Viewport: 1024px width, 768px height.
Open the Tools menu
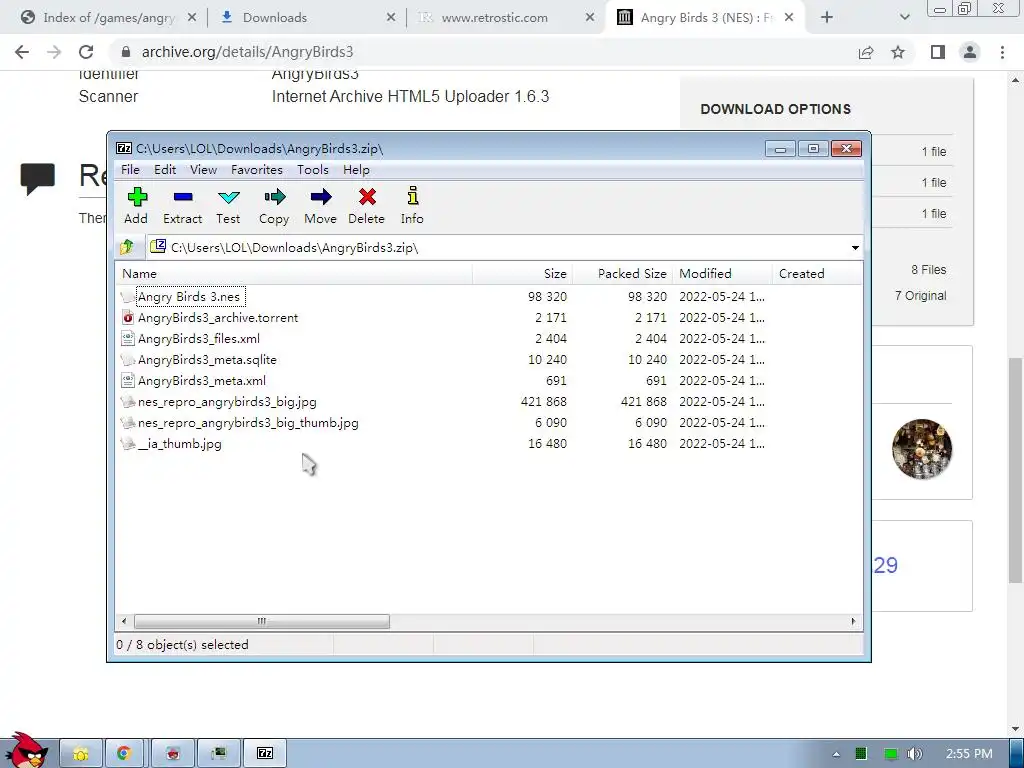[313, 170]
